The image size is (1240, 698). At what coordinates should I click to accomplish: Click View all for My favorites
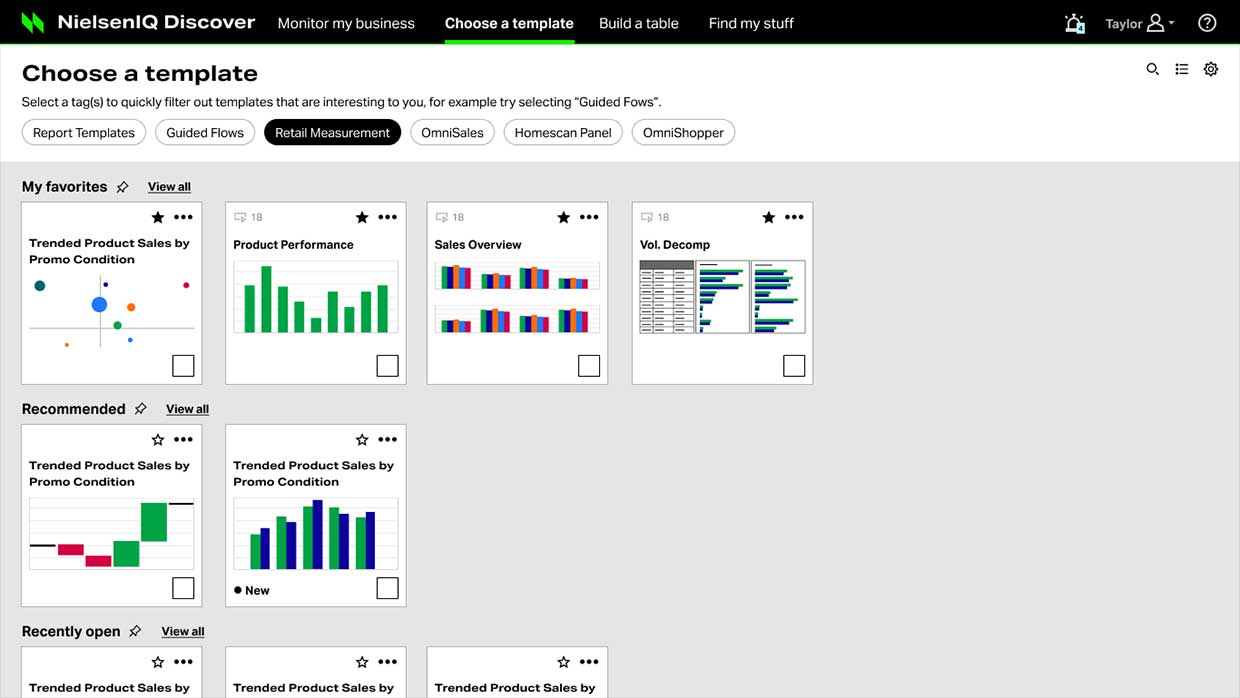[x=169, y=187]
